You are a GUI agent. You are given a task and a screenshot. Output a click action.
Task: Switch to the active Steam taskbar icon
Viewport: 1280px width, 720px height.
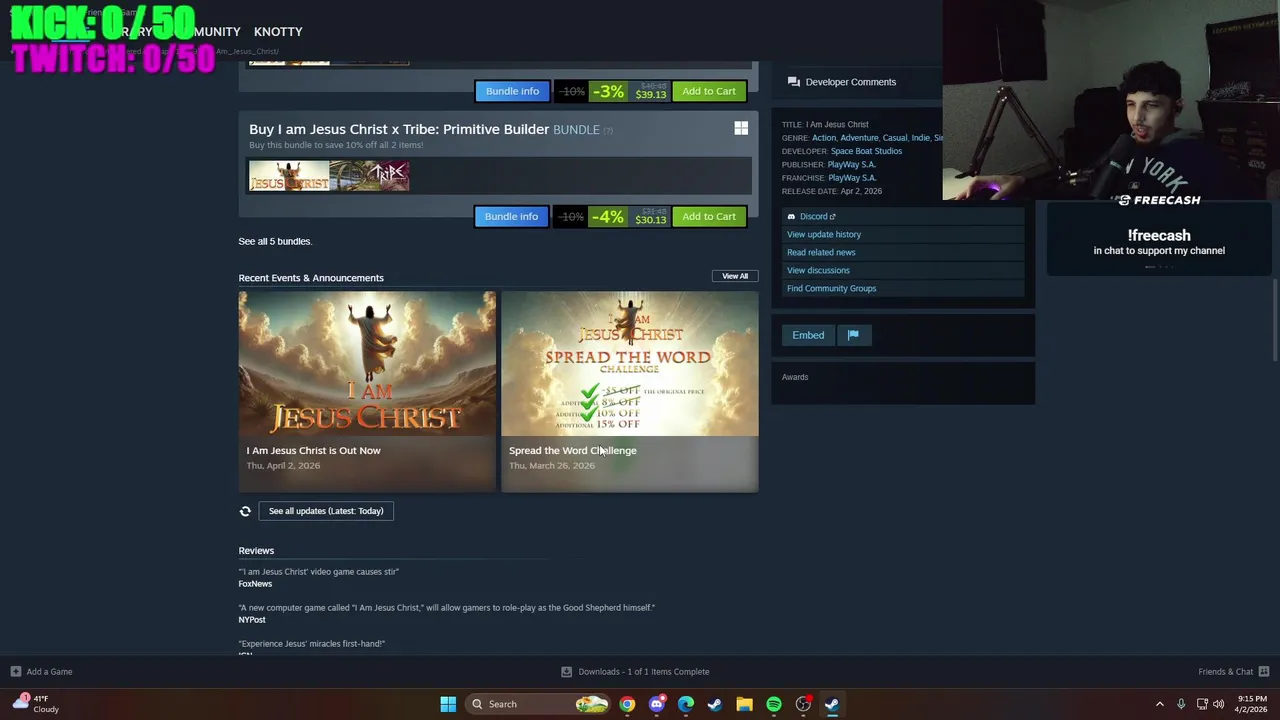pyautogui.click(x=832, y=704)
